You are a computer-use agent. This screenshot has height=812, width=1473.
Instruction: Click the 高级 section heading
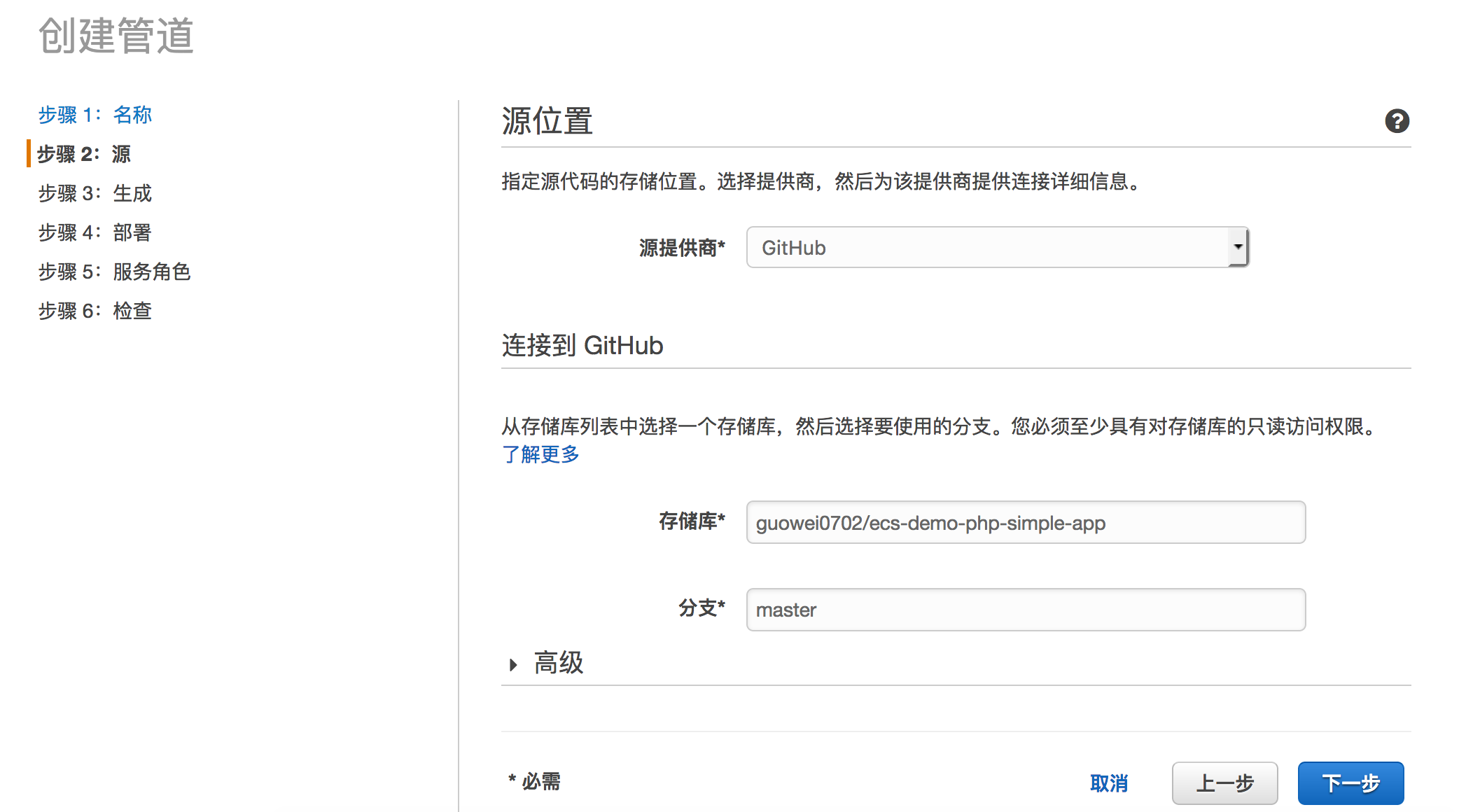pyautogui.click(x=558, y=663)
